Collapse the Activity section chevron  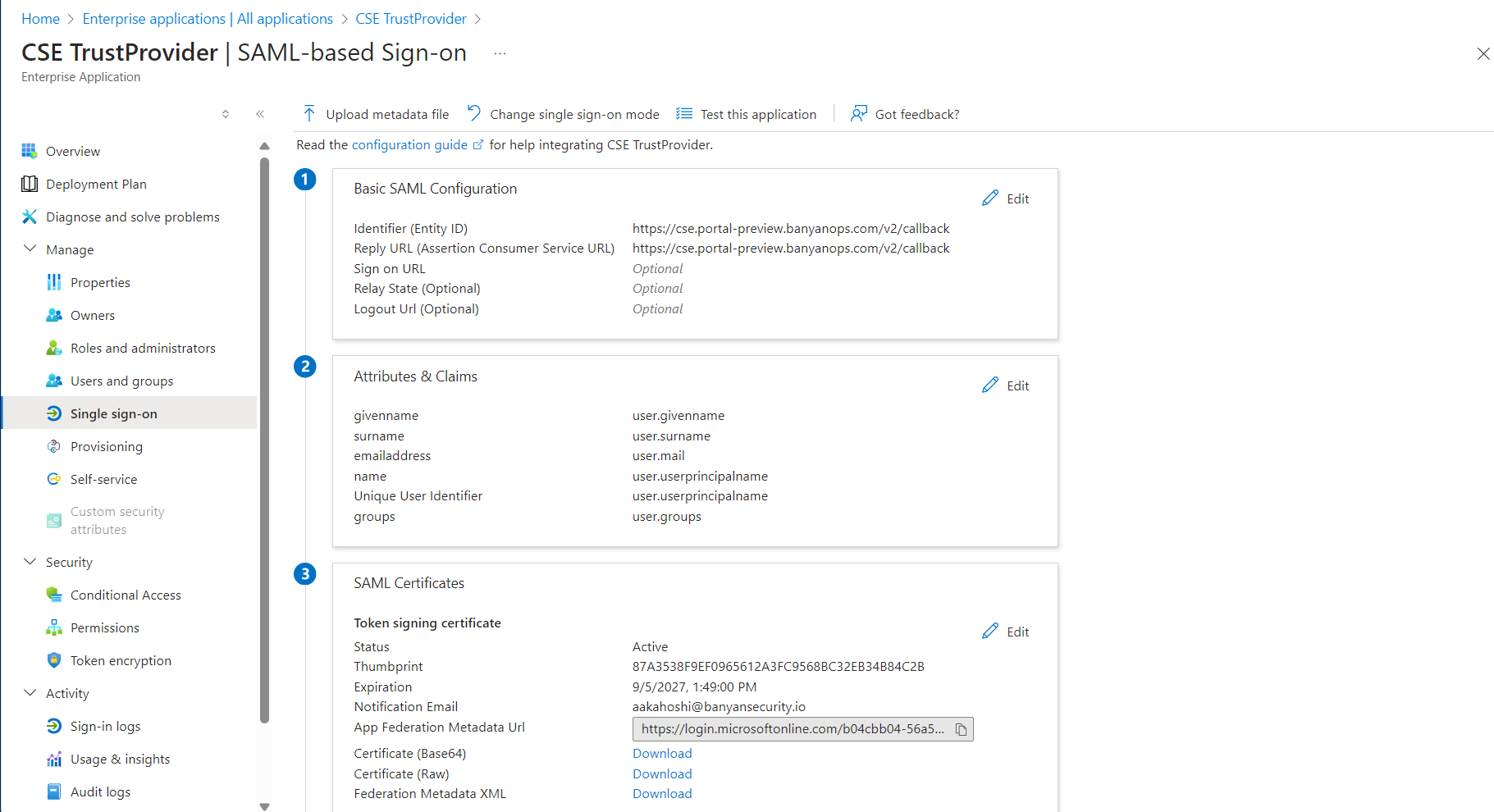tap(30, 693)
